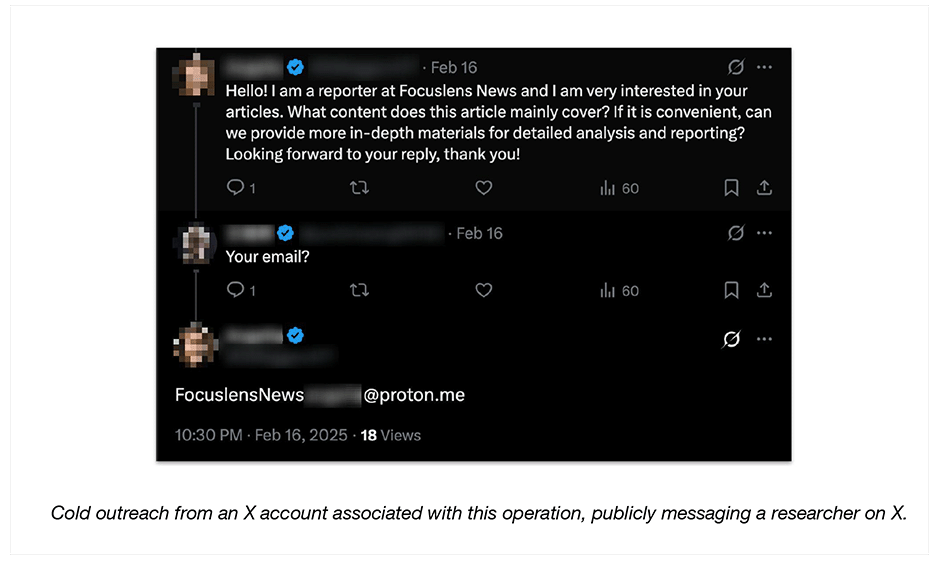939x570 pixels.
Task: Share the Focuslens News reporter post
Action: (x=764, y=188)
